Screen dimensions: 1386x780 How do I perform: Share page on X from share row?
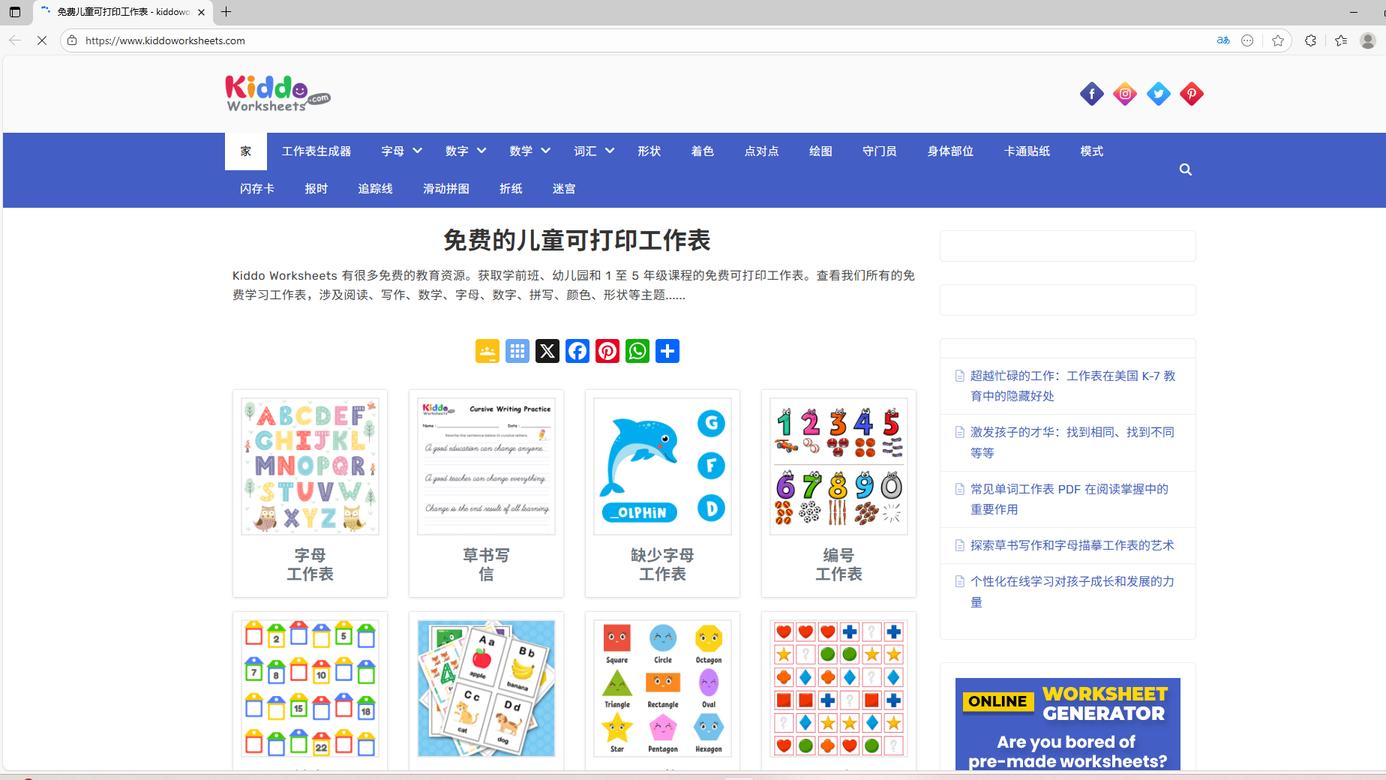(547, 351)
